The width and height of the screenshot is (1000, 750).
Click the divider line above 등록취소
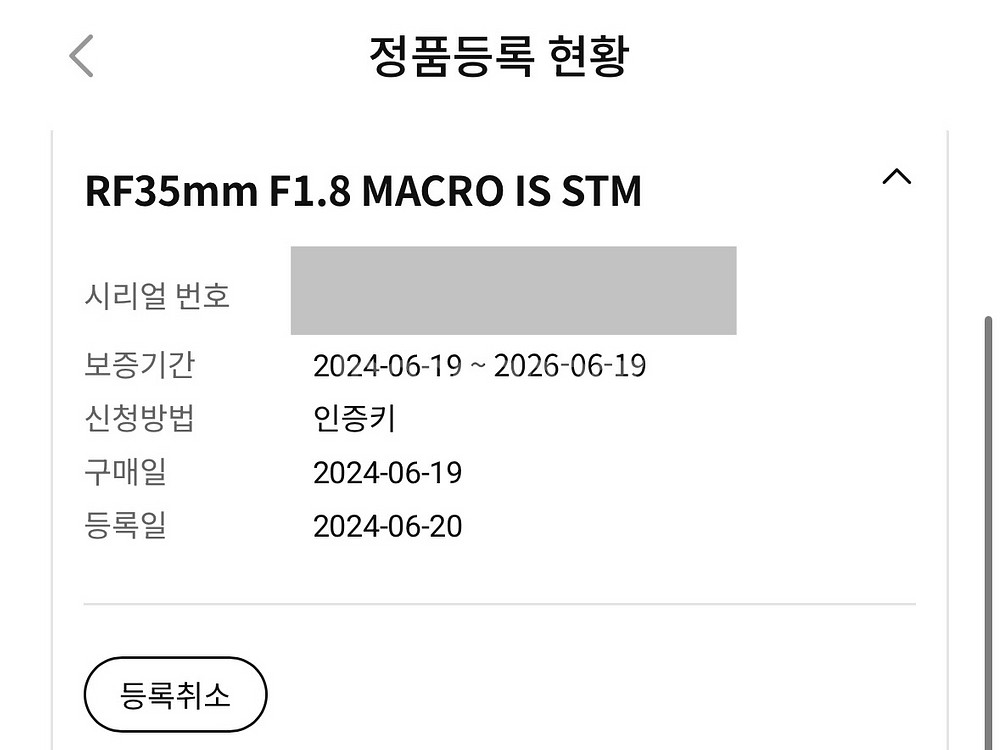(499, 604)
